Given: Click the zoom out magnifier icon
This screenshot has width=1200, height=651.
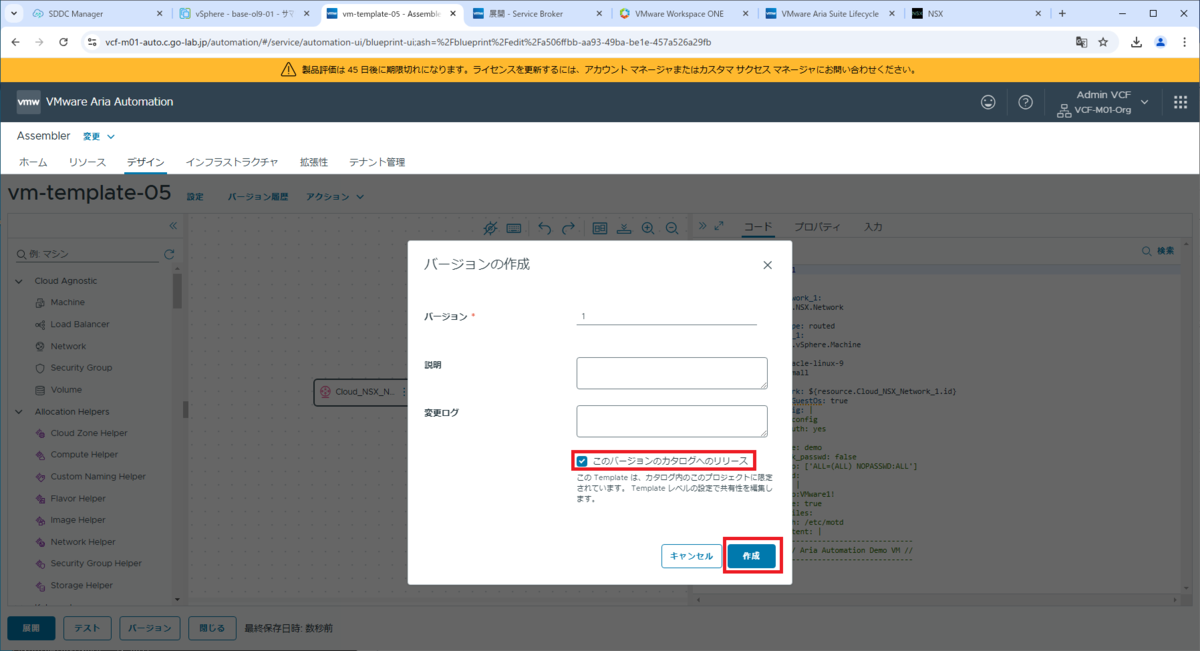Looking at the screenshot, I should point(672,228).
